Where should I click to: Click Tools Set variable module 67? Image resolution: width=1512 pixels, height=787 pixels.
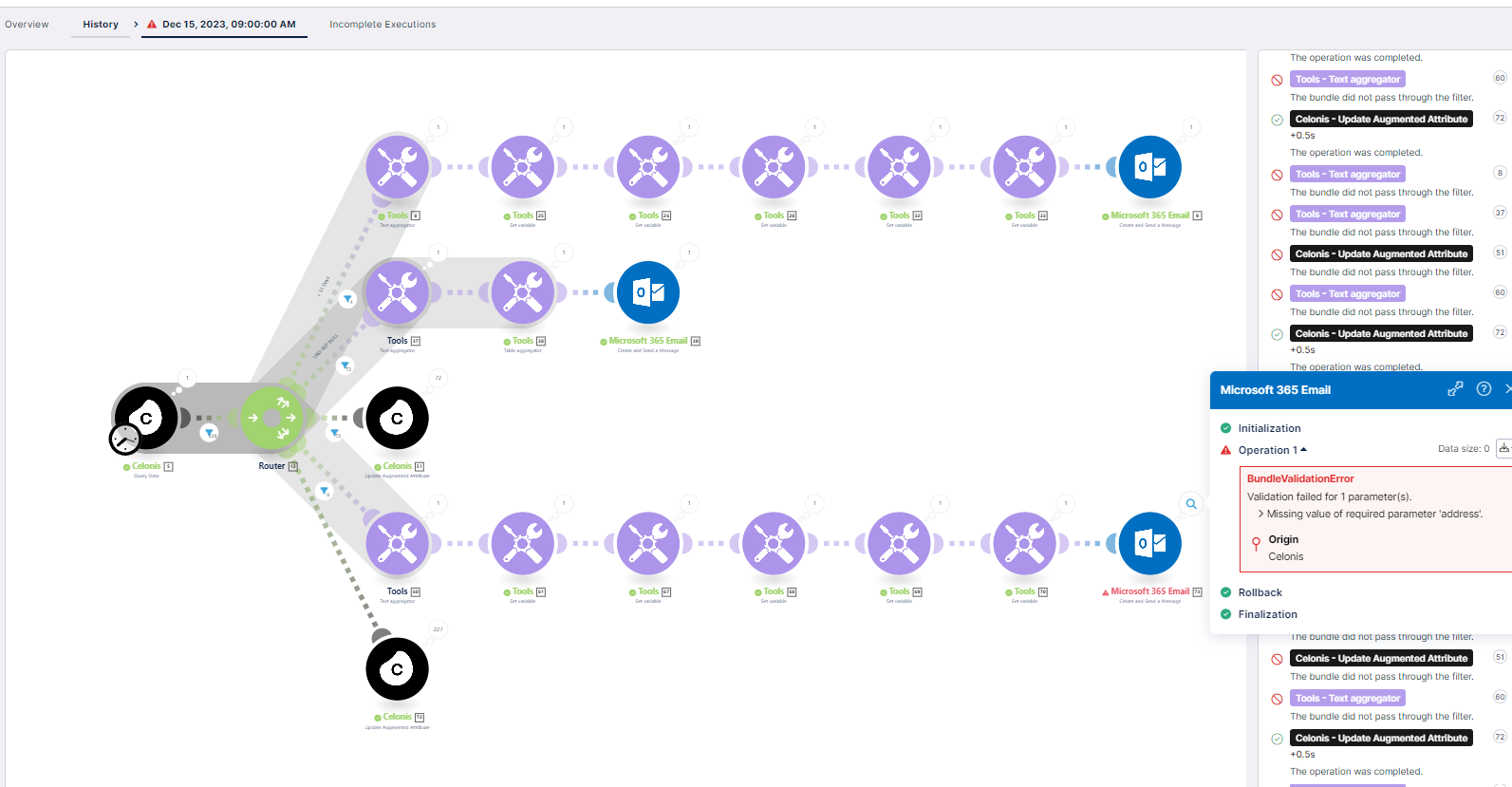pyautogui.click(x=648, y=543)
